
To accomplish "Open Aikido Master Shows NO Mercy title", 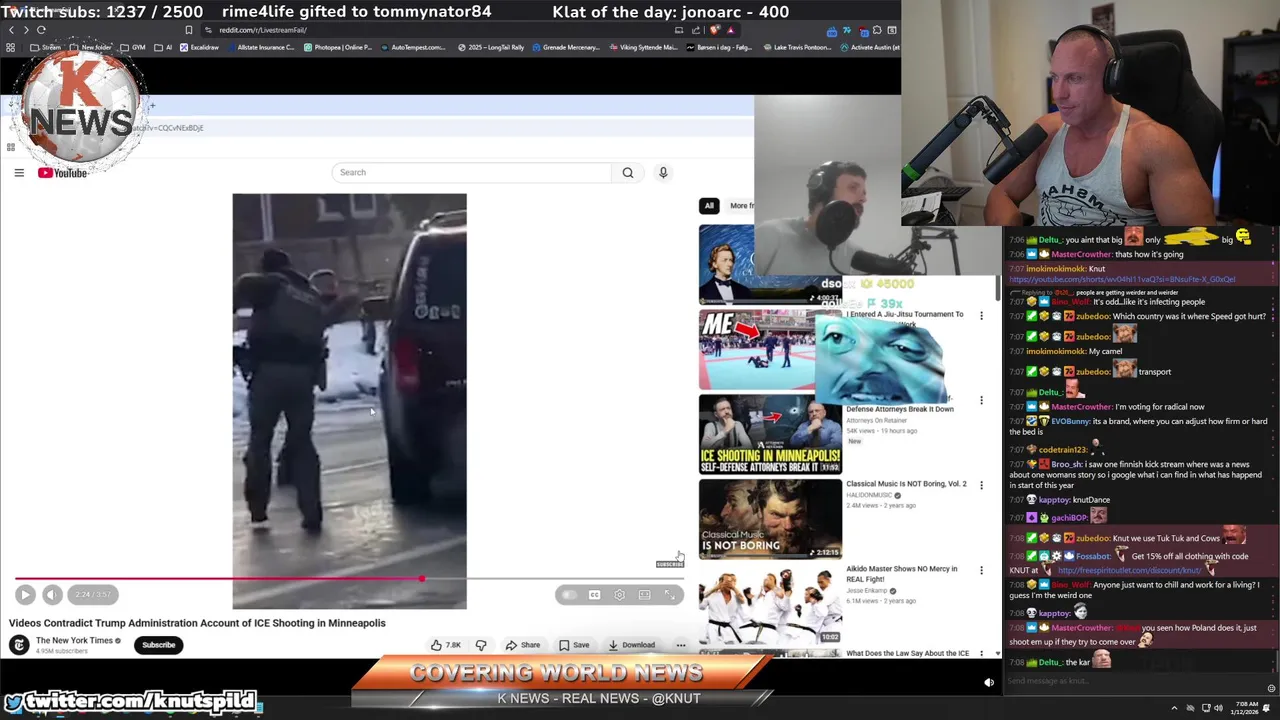I will point(901,574).
